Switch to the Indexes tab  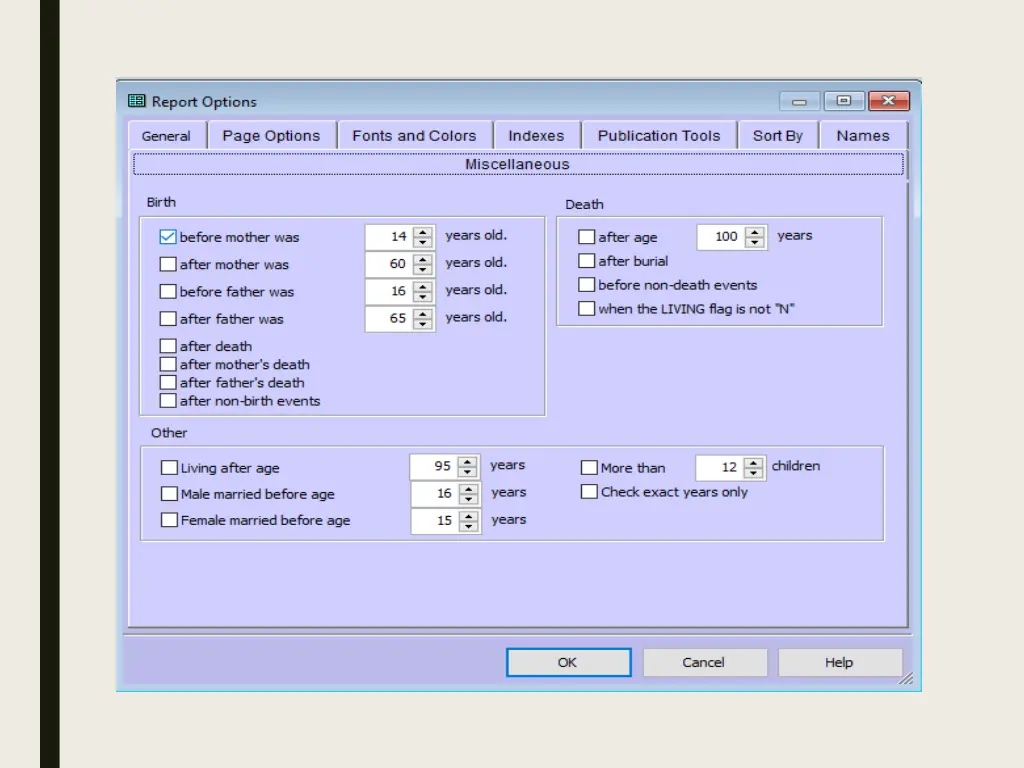tap(537, 136)
